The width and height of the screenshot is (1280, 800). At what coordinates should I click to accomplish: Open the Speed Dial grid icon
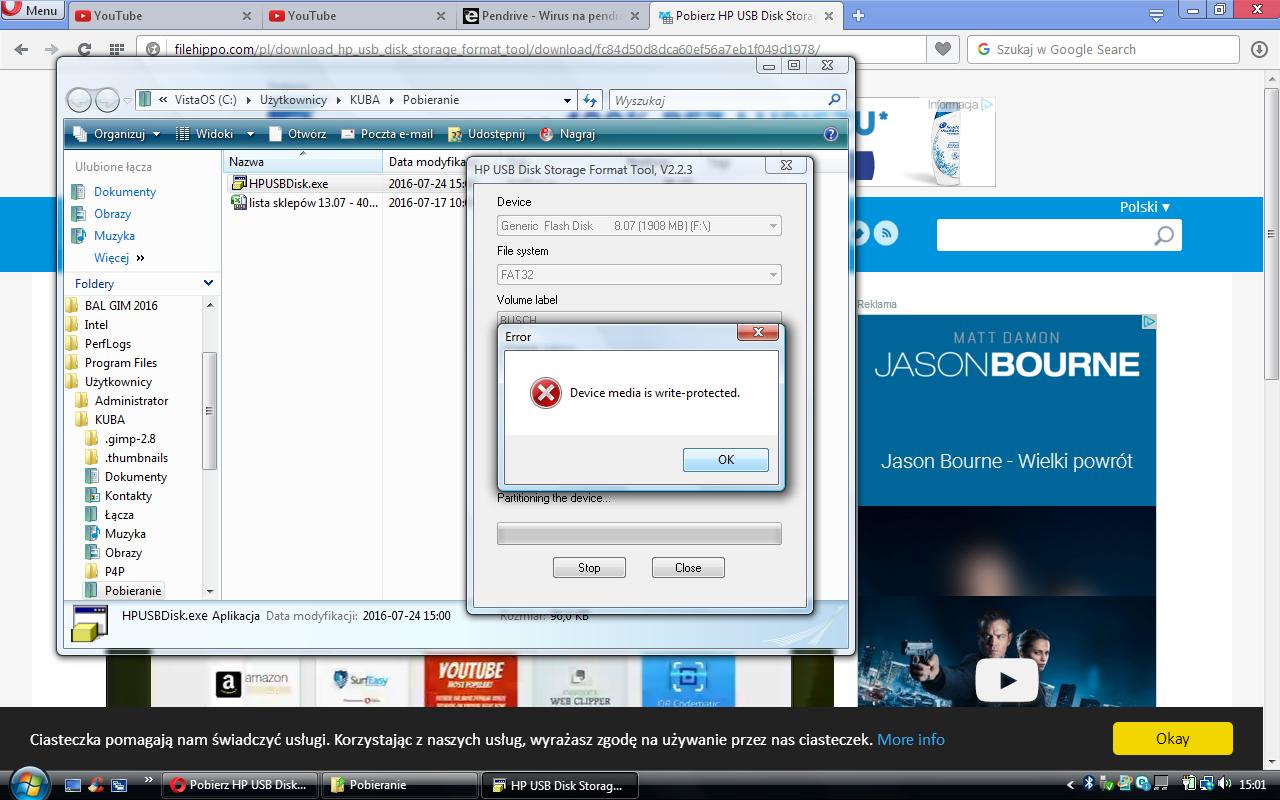pyautogui.click(x=117, y=49)
